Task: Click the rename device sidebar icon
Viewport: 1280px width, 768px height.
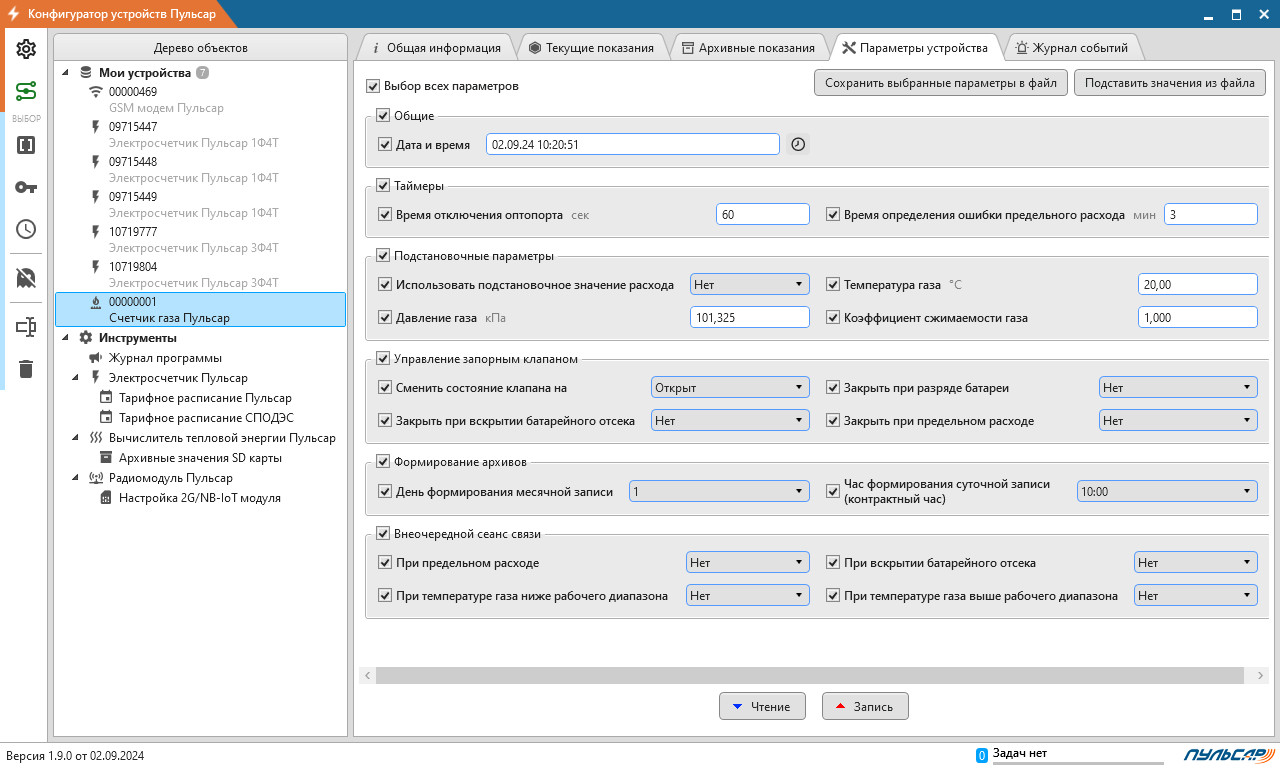Action: [x=26, y=327]
